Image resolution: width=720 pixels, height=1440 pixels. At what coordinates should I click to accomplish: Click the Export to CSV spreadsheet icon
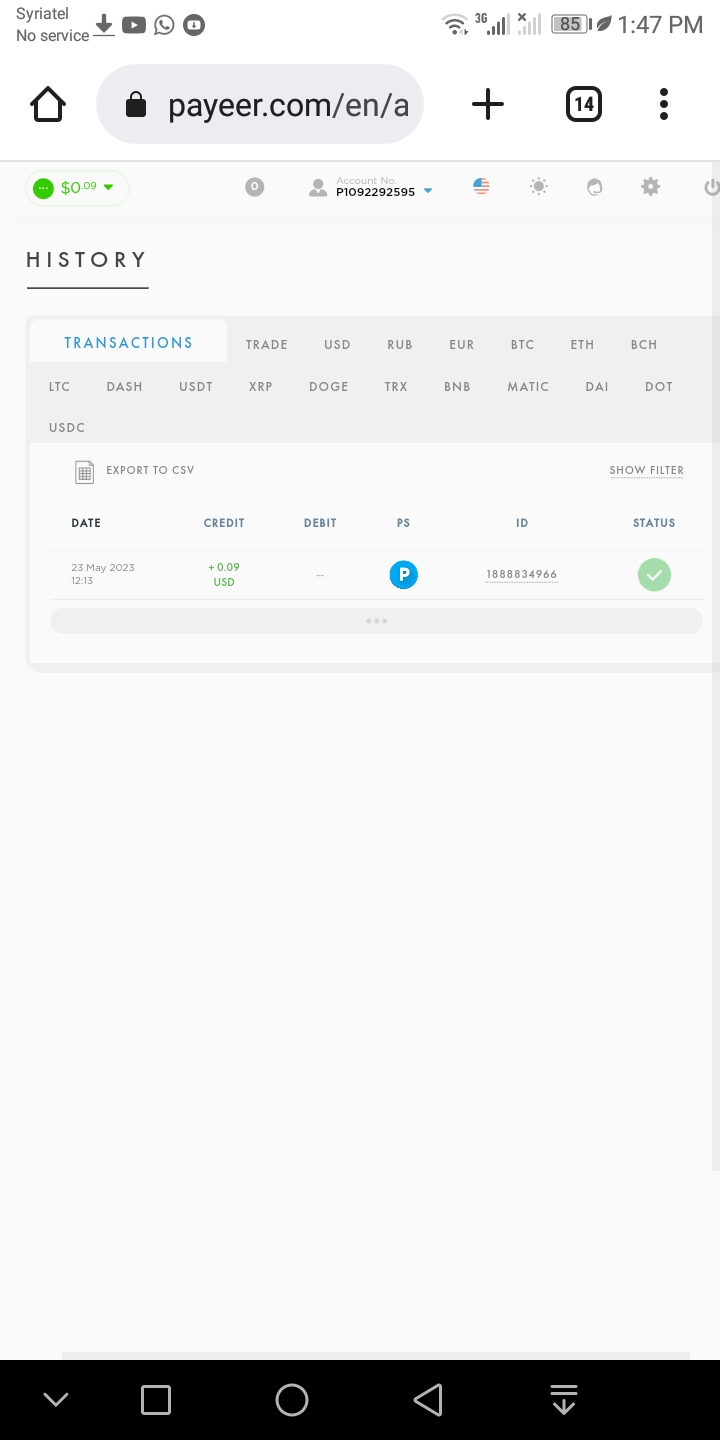click(85, 472)
